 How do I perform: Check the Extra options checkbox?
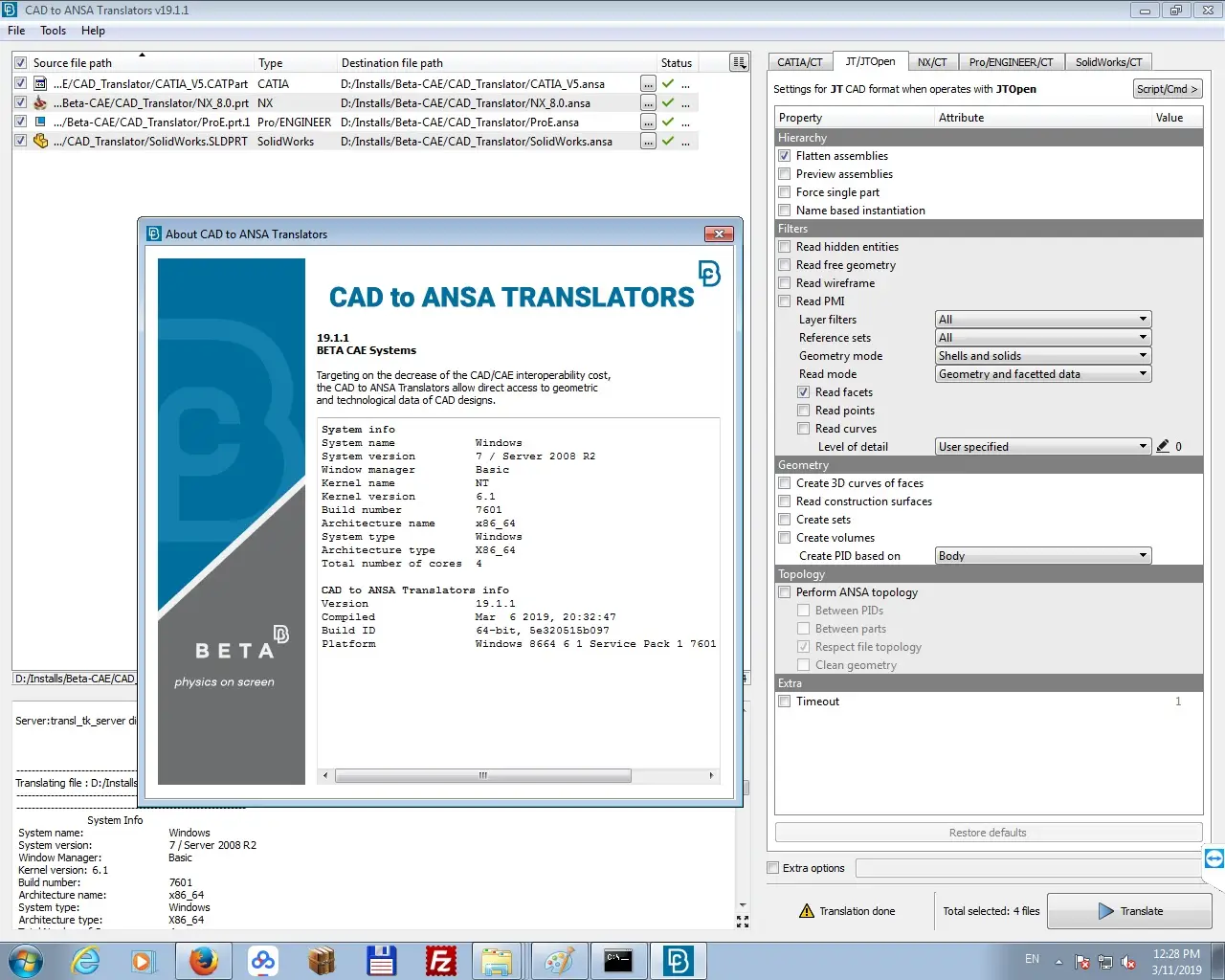pyautogui.click(x=773, y=868)
